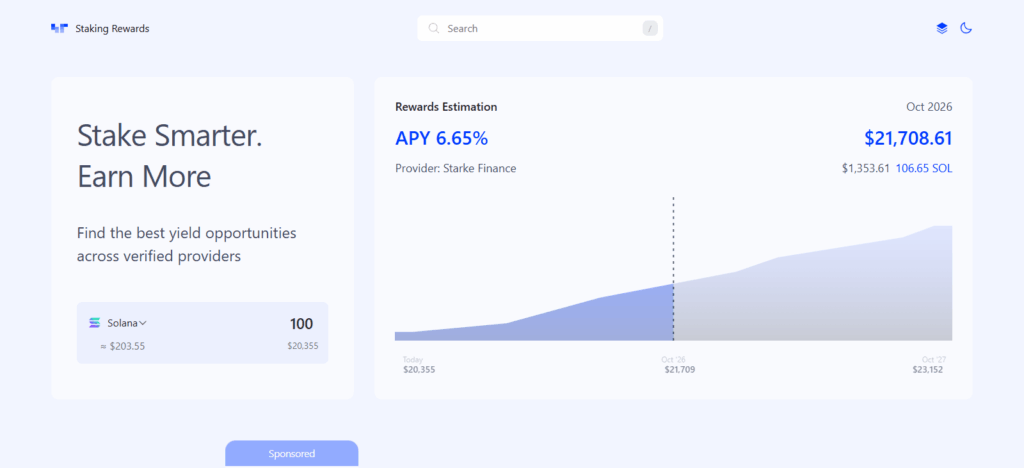Image resolution: width=1024 pixels, height=468 pixels.
Task: Click the slash shortcut key badge
Action: pyautogui.click(x=650, y=29)
